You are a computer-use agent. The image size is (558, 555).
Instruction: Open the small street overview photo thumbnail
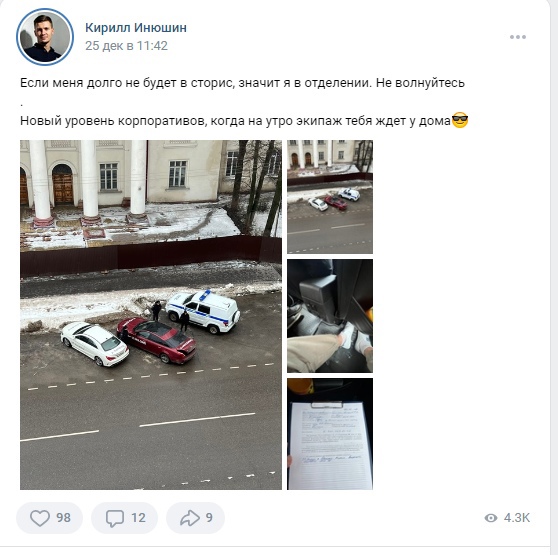click(330, 197)
